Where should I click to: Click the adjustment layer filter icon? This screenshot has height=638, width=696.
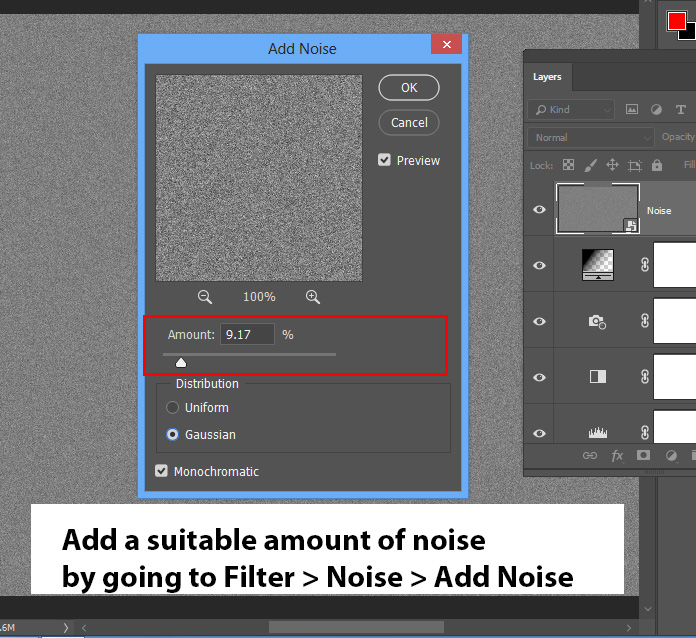[x=656, y=109]
